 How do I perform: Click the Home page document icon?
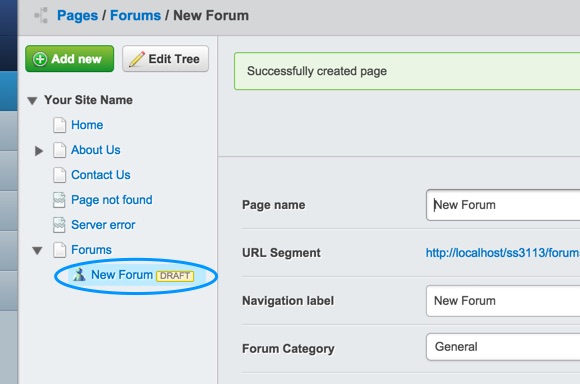pos(59,125)
